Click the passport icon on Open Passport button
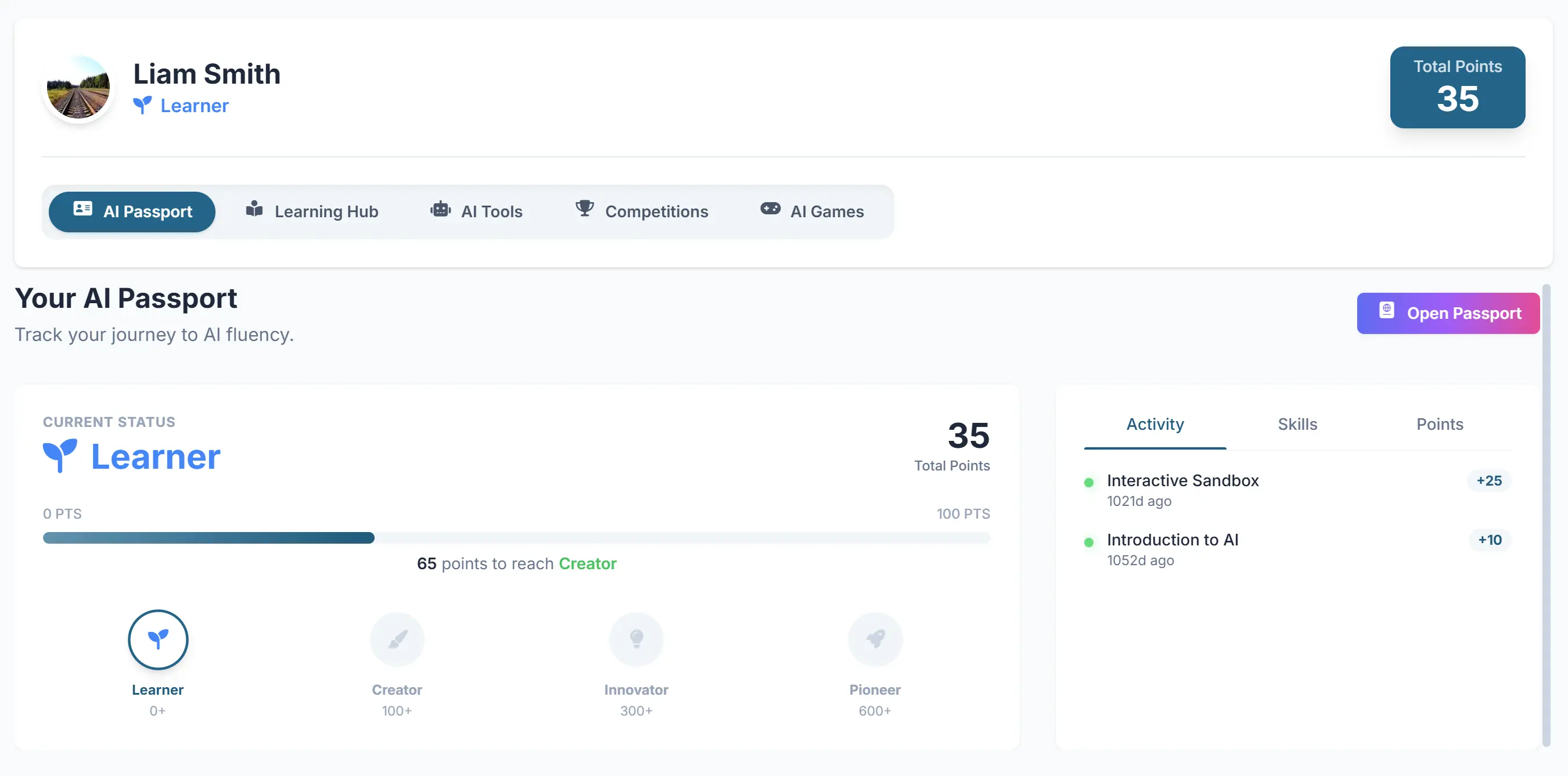The width and height of the screenshot is (1568, 776). 1387,311
